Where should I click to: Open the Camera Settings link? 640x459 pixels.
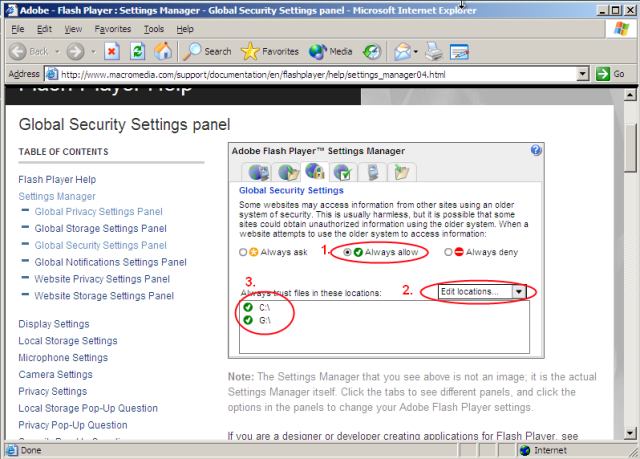click(x=56, y=375)
